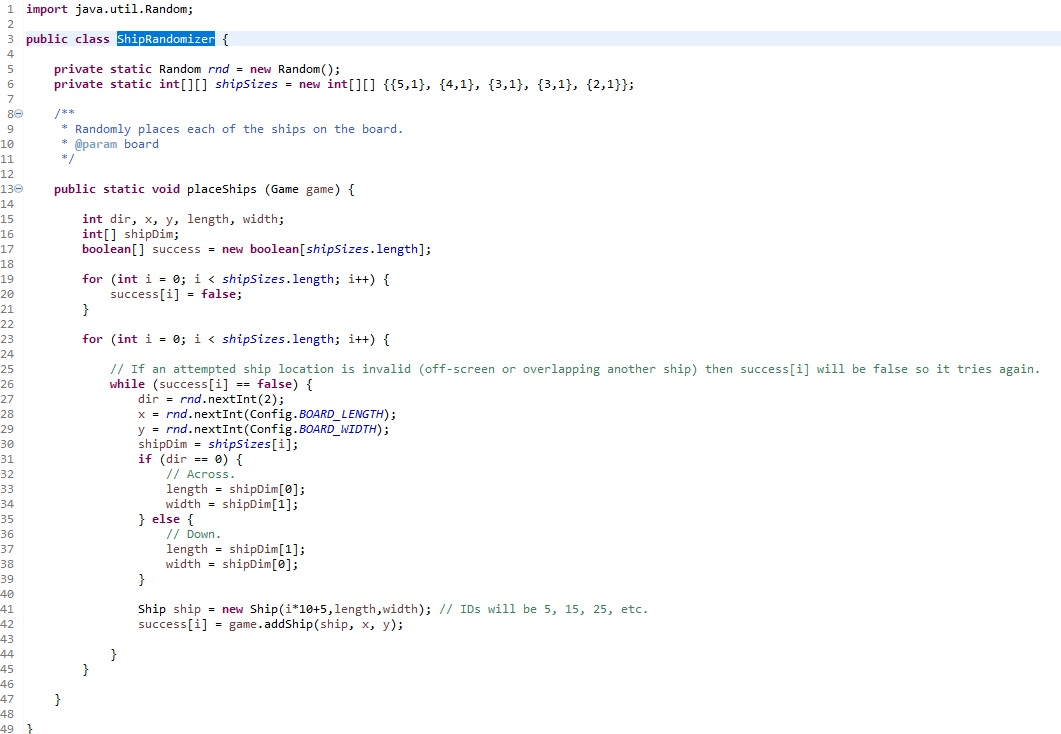
Task: Click the shipSizes array declaration on line 6
Action: coord(247,84)
